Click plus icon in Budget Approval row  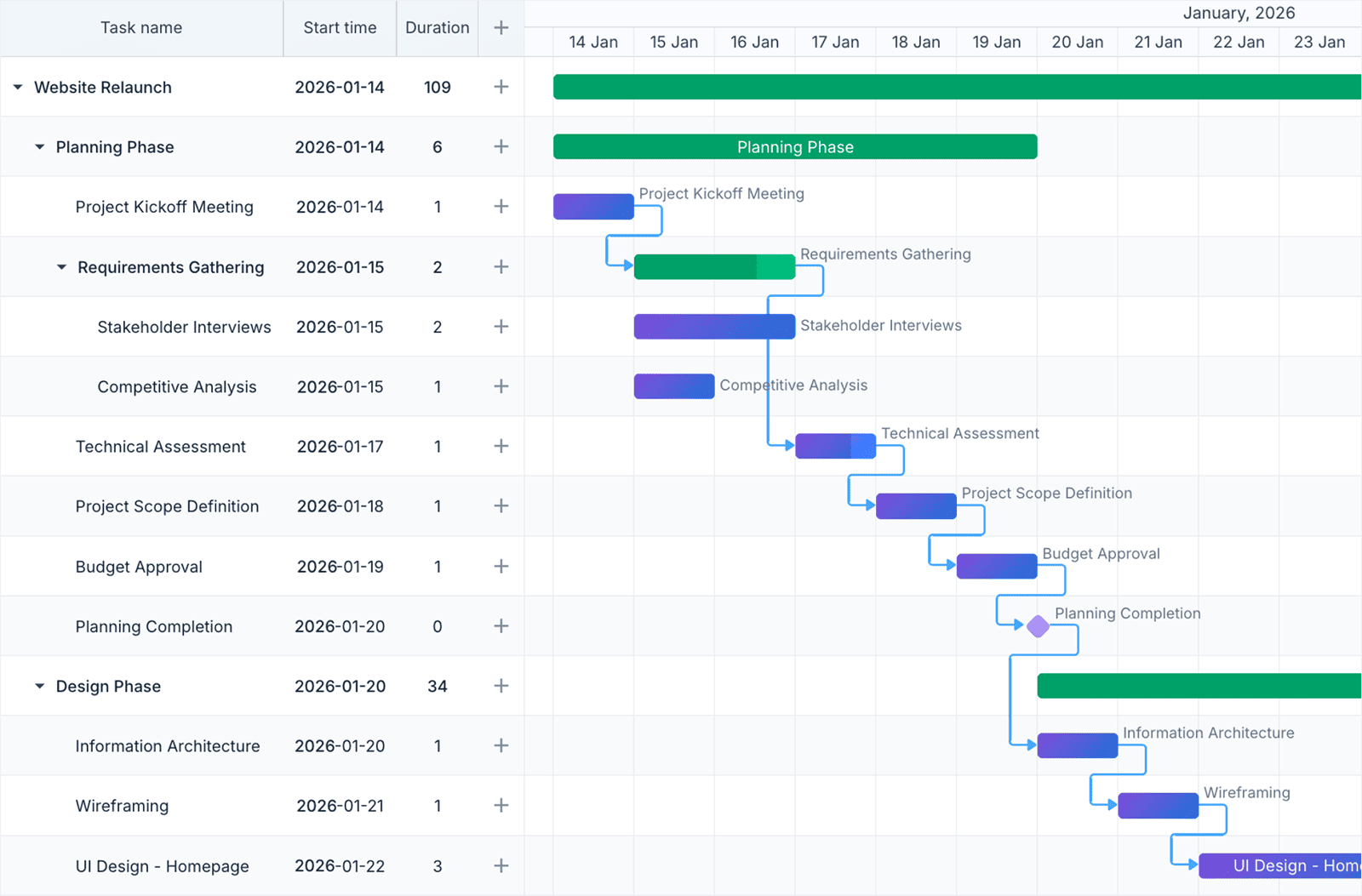[501, 566]
